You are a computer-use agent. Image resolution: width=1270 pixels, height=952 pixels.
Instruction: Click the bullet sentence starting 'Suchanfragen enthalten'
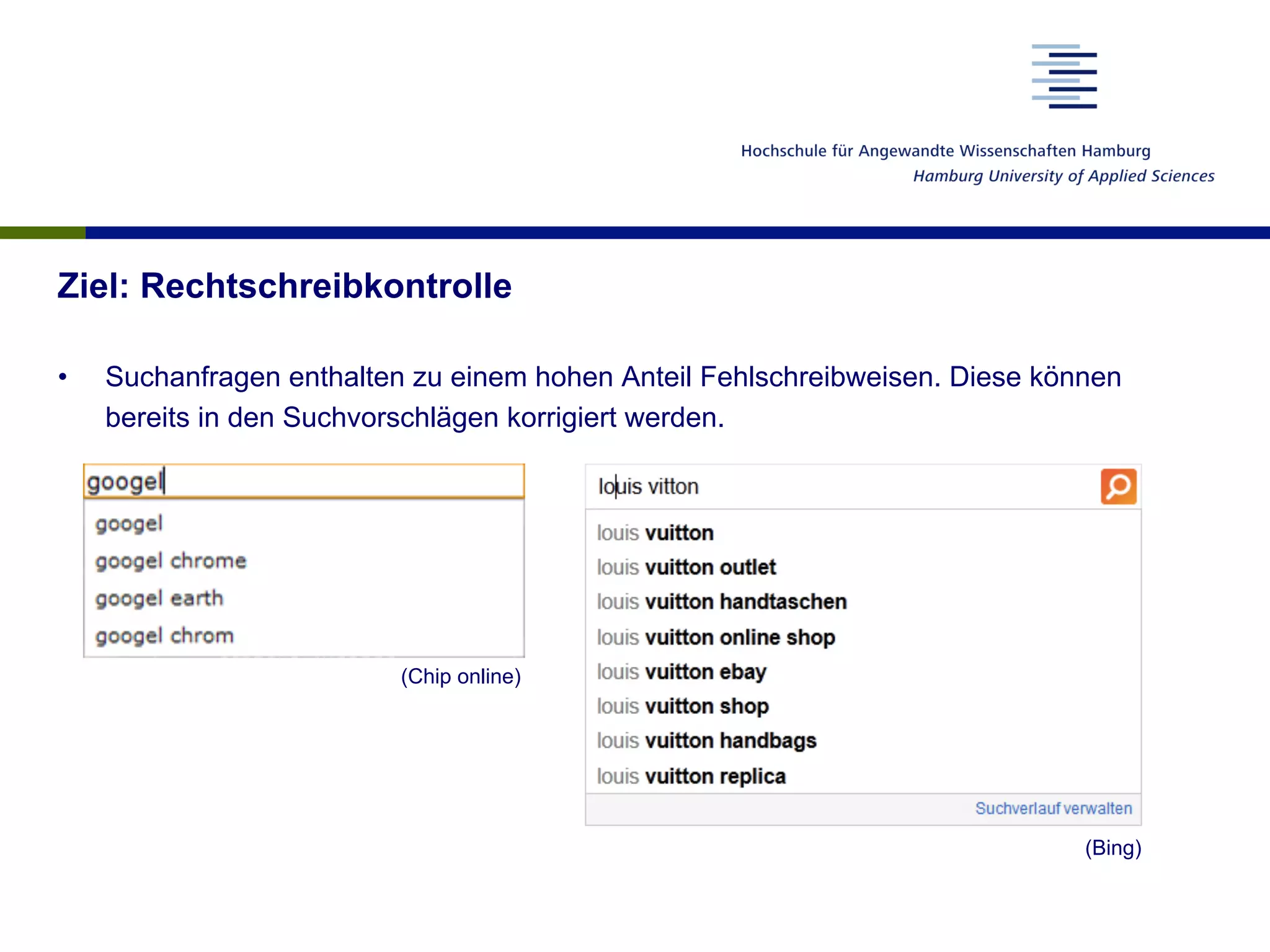point(613,397)
